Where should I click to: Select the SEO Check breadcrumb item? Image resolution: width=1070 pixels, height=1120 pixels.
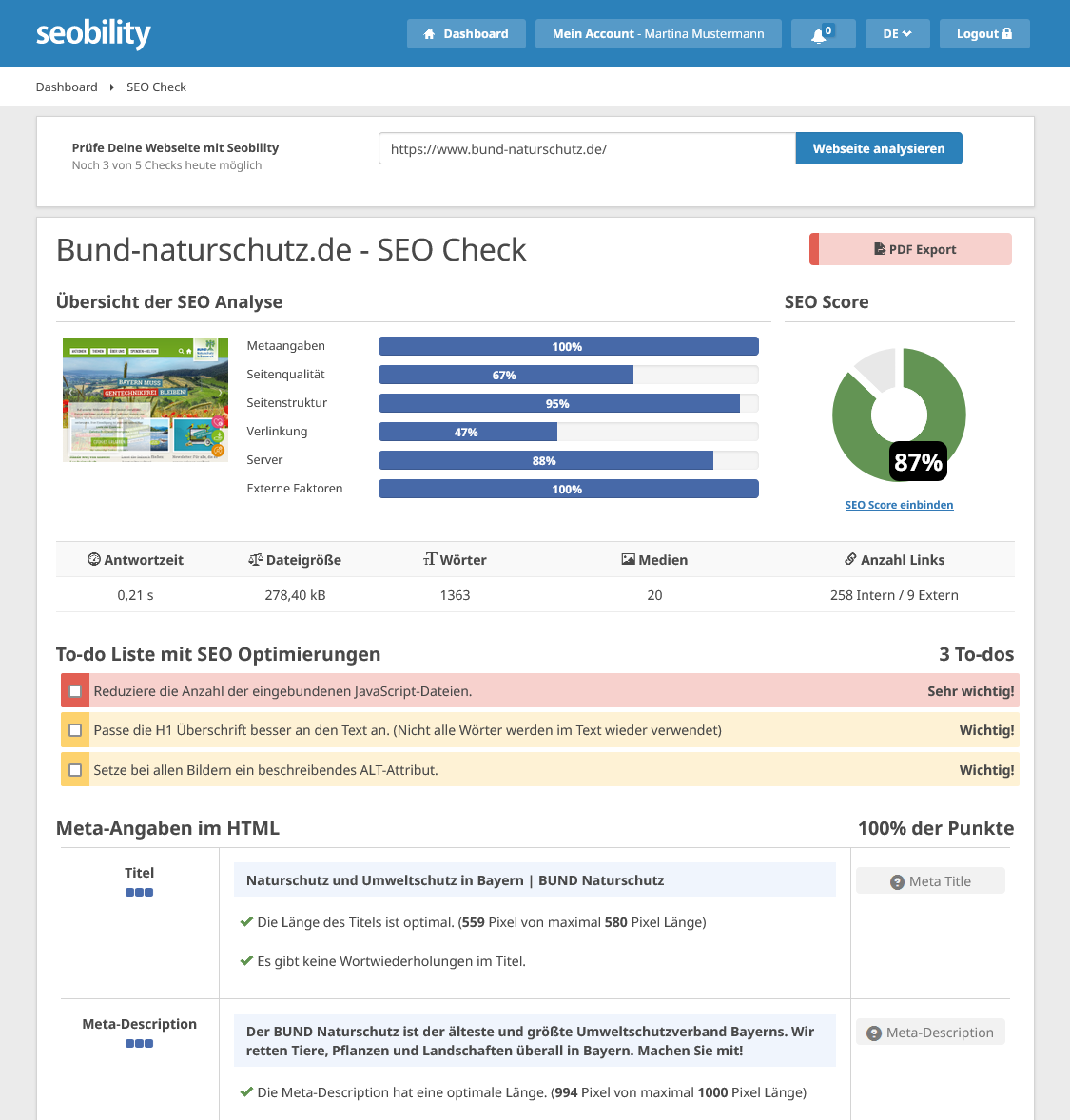pos(156,87)
